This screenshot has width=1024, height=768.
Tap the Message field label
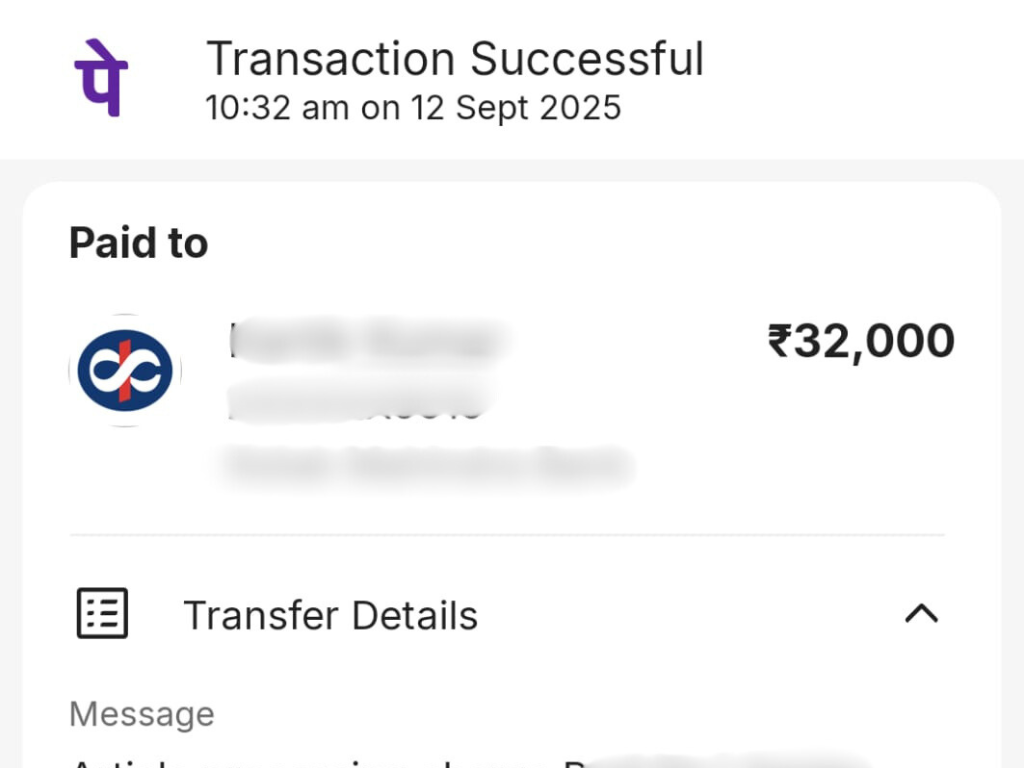pos(141,713)
